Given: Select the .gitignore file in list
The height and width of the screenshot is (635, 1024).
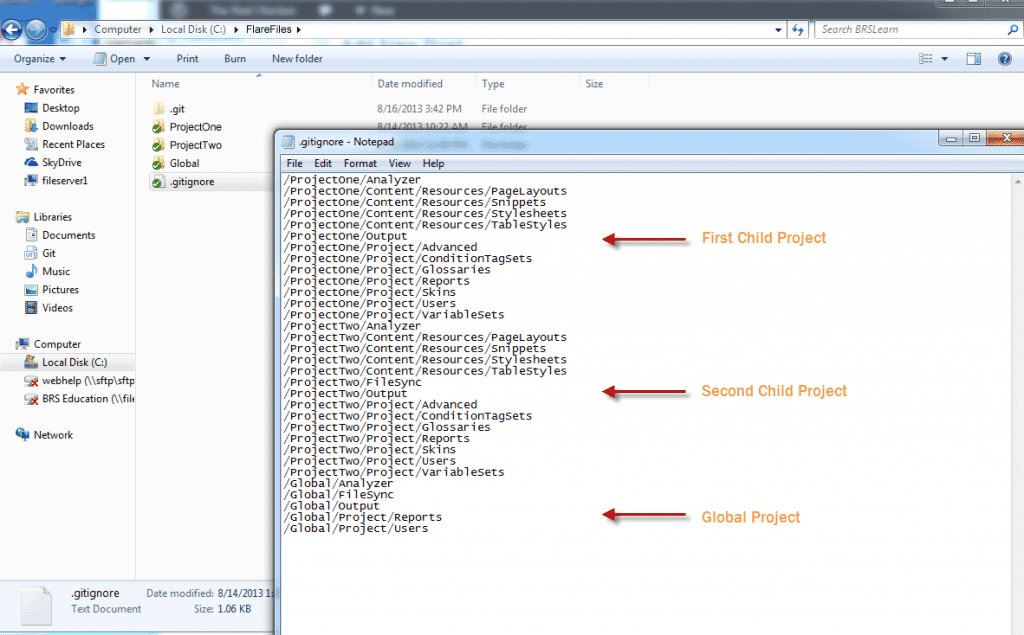Looking at the screenshot, I should coord(191,182).
